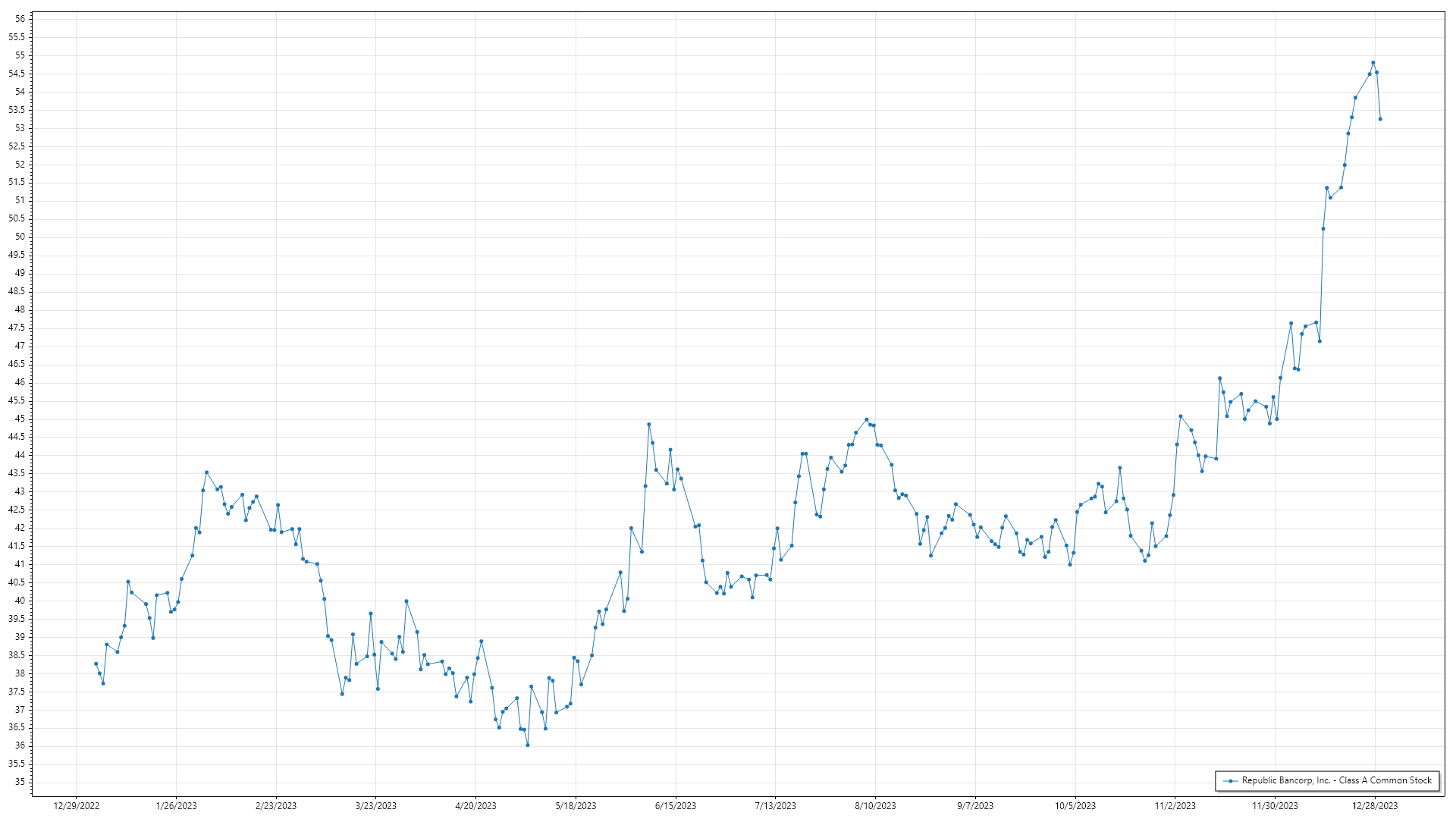Click the 12/28/2023 date axis label
The width and height of the screenshot is (1456, 819).
click(x=1375, y=805)
